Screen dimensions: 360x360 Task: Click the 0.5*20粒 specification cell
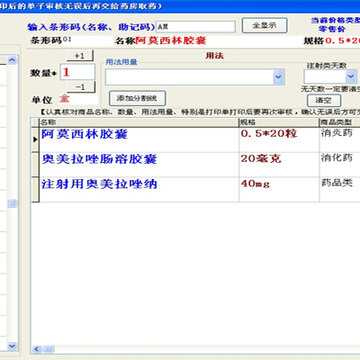click(279, 140)
